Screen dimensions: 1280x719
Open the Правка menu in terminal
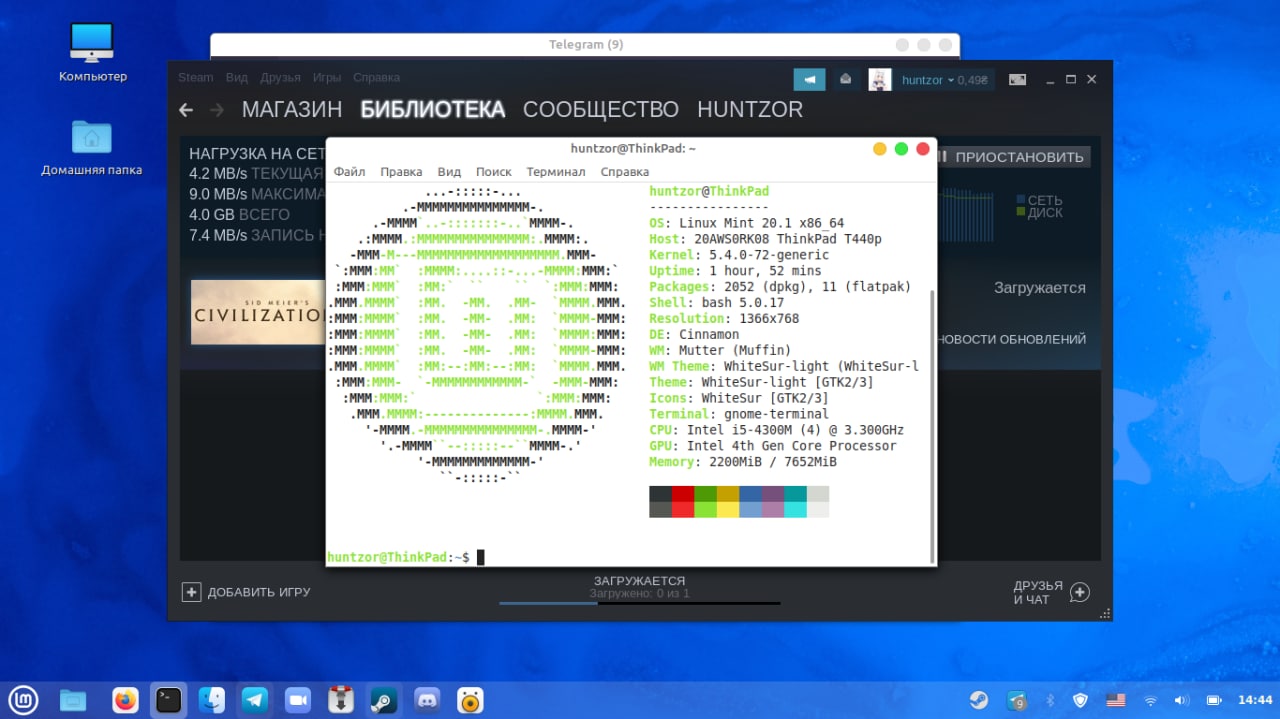click(x=401, y=172)
